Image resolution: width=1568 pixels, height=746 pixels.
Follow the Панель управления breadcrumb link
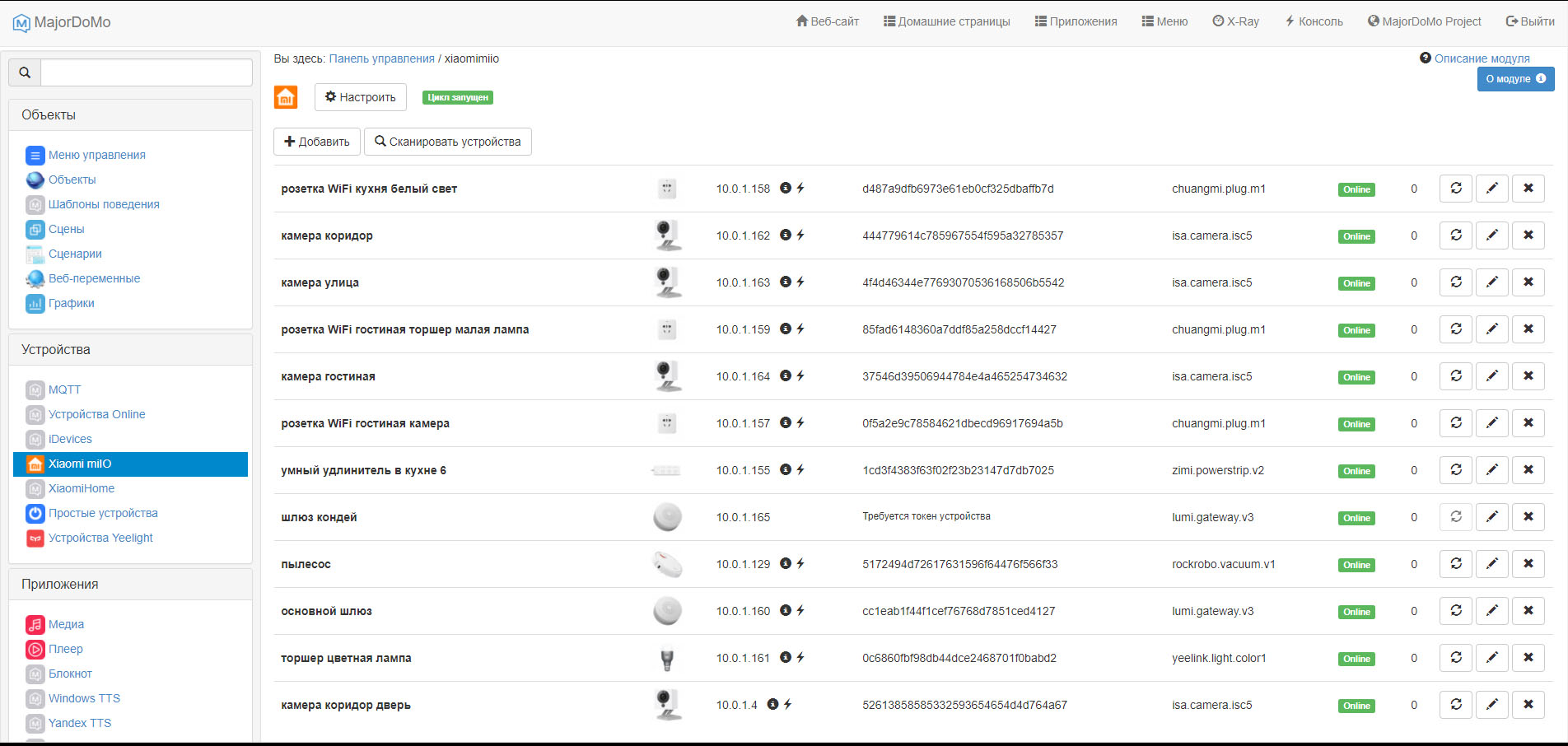(x=381, y=58)
